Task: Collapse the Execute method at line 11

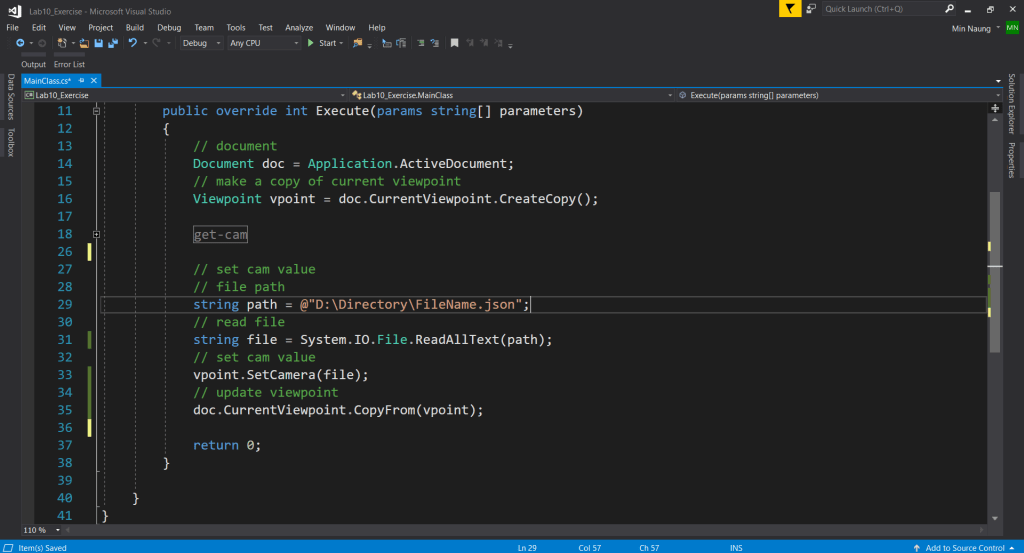Action: pyautogui.click(x=97, y=111)
